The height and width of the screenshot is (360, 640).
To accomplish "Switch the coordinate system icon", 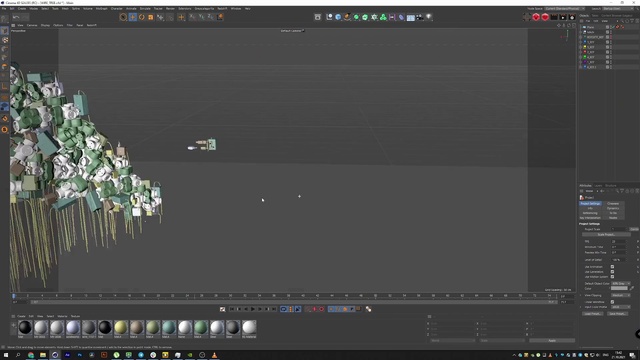I will [x=220, y=17].
